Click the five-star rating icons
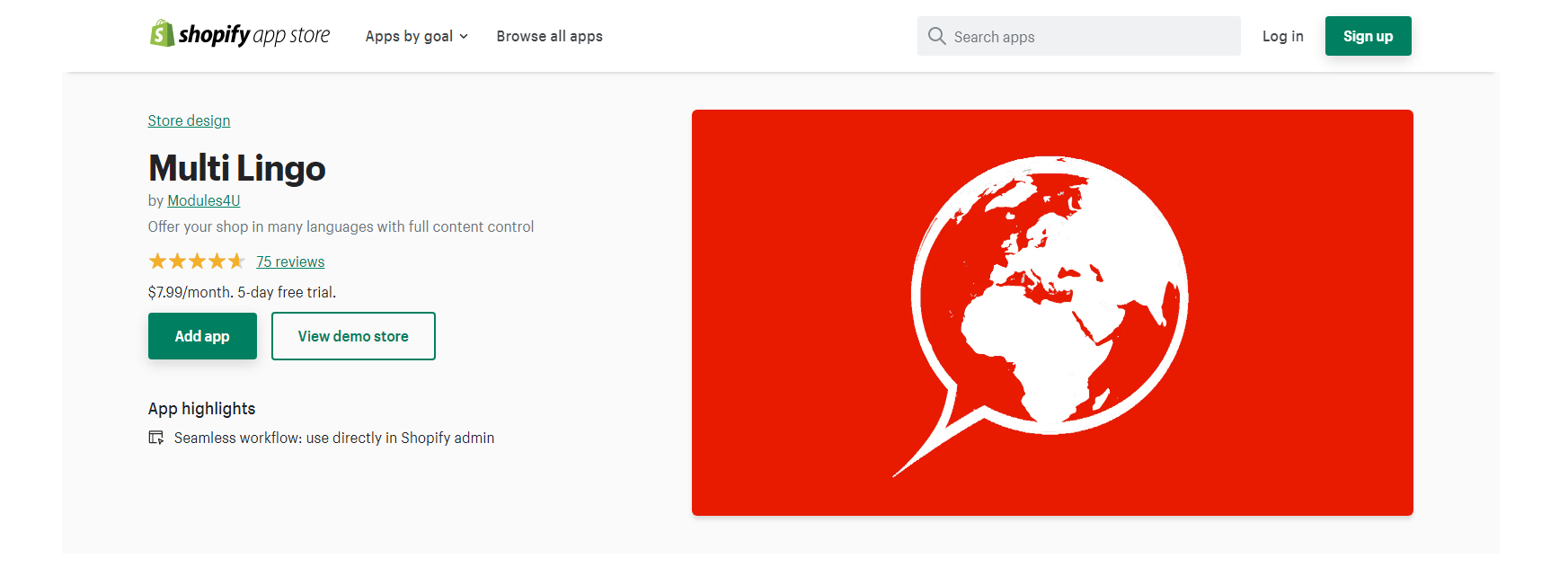Image resolution: width=1568 pixels, height=585 pixels. click(x=197, y=261)
